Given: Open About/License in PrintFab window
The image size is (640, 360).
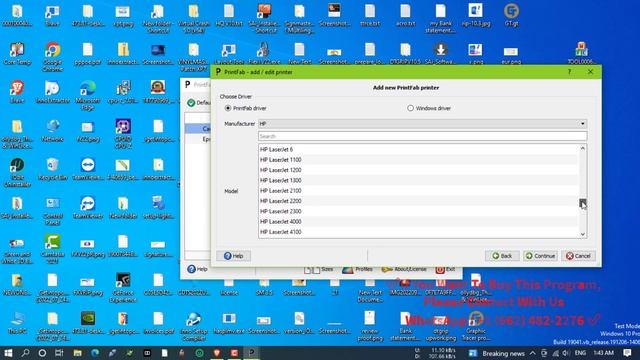Looking at the screenshot, I should (404, 269).
